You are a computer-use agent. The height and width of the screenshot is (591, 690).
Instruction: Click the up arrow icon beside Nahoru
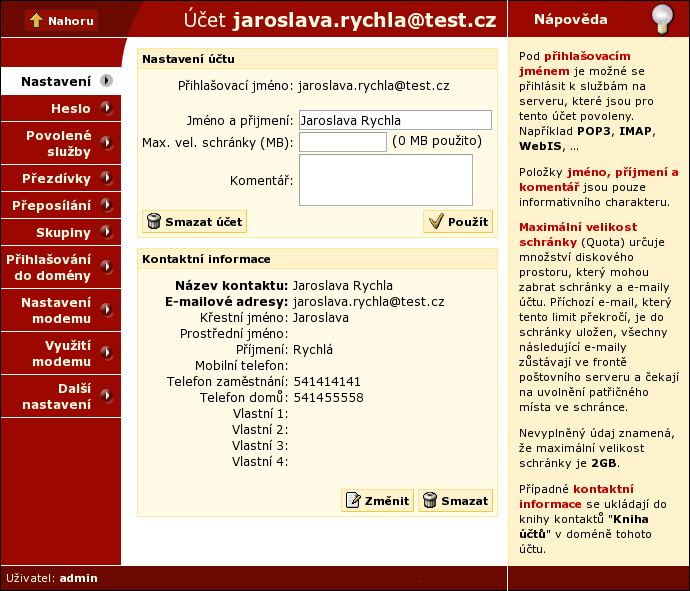tap(36, 20)
